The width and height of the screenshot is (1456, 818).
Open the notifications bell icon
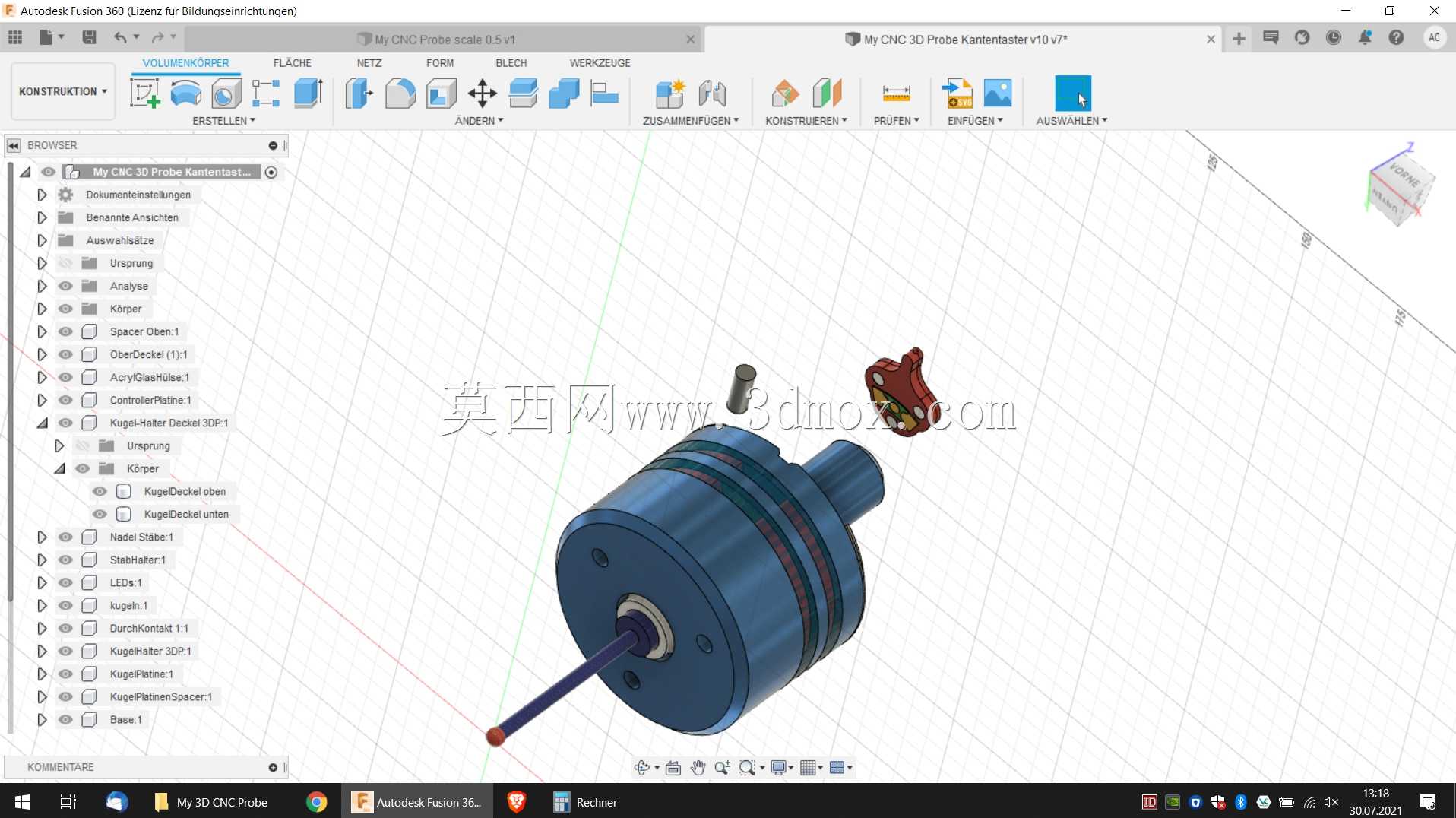click(1366, 37)
